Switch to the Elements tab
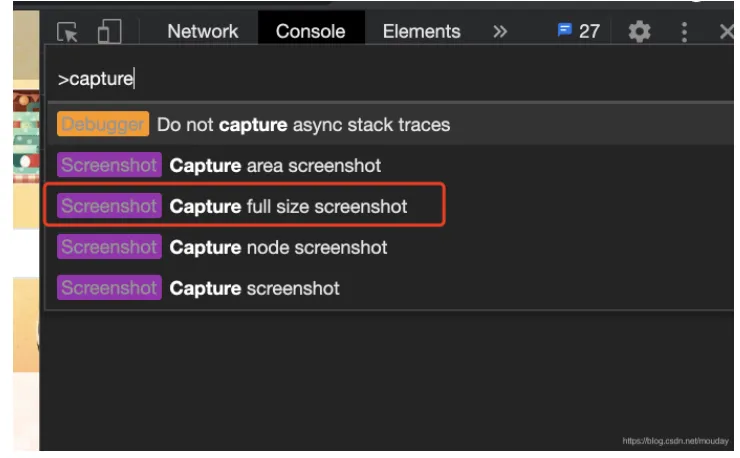Screen dimensions: 740x458 pyautogui.click(x=421, y=31)
